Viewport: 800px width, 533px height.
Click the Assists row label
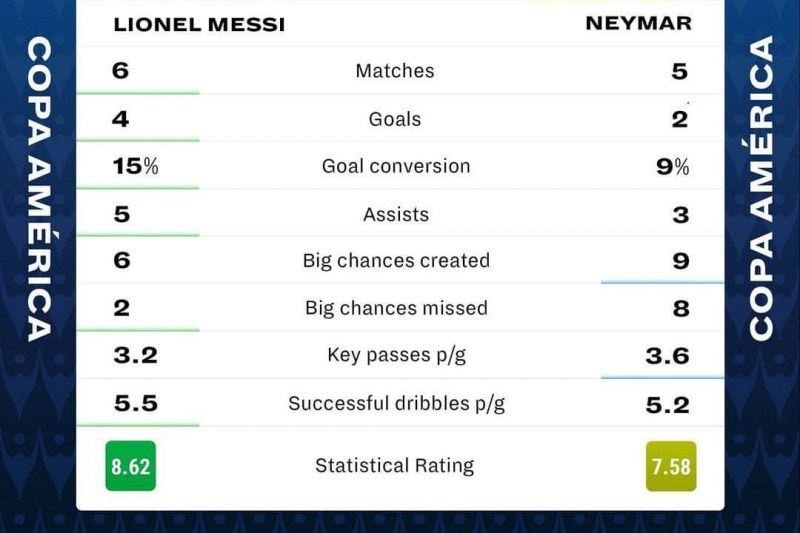point(396,214)
